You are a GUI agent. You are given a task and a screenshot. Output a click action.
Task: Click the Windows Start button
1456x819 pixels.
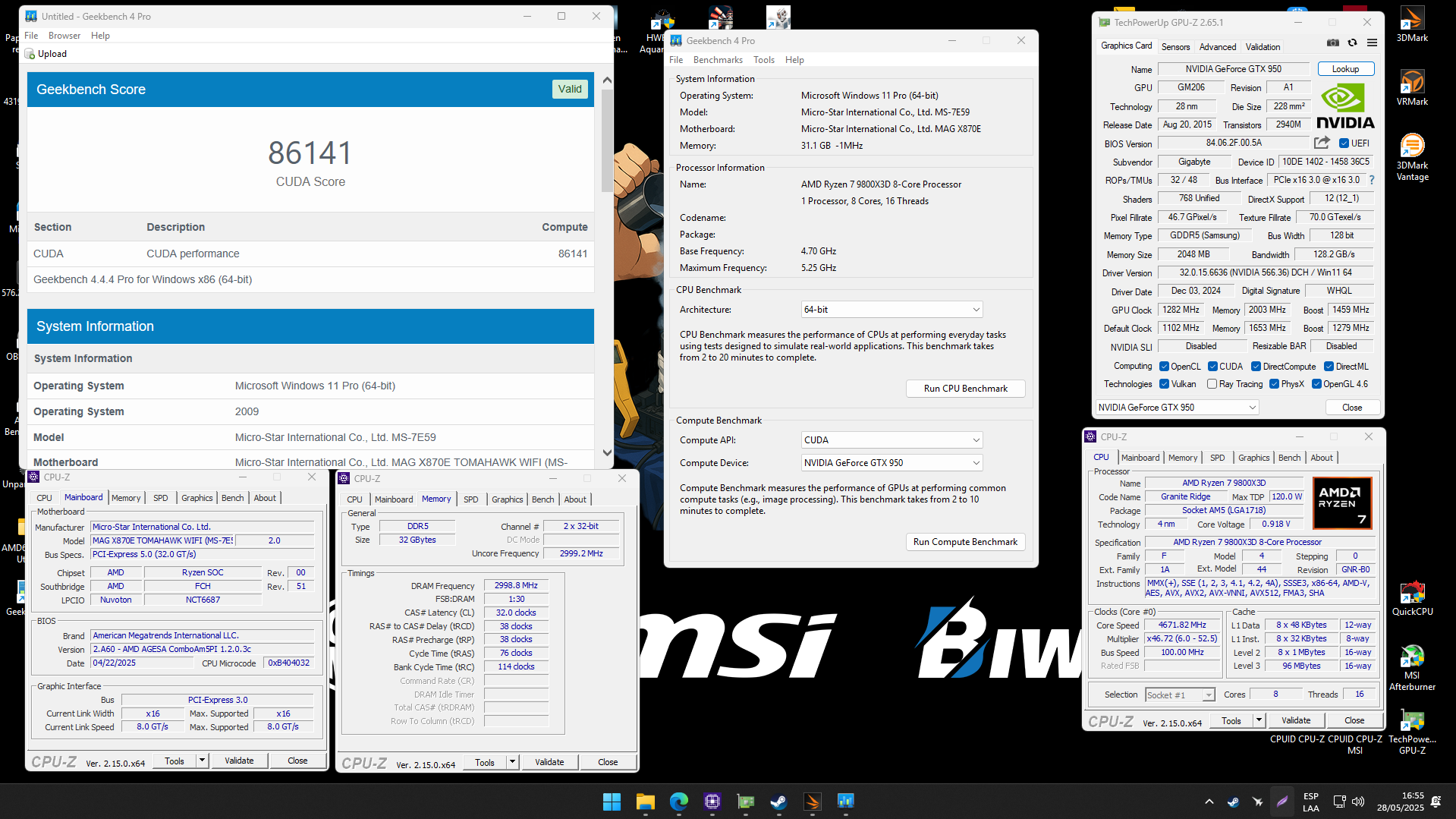tap(612, 802)
